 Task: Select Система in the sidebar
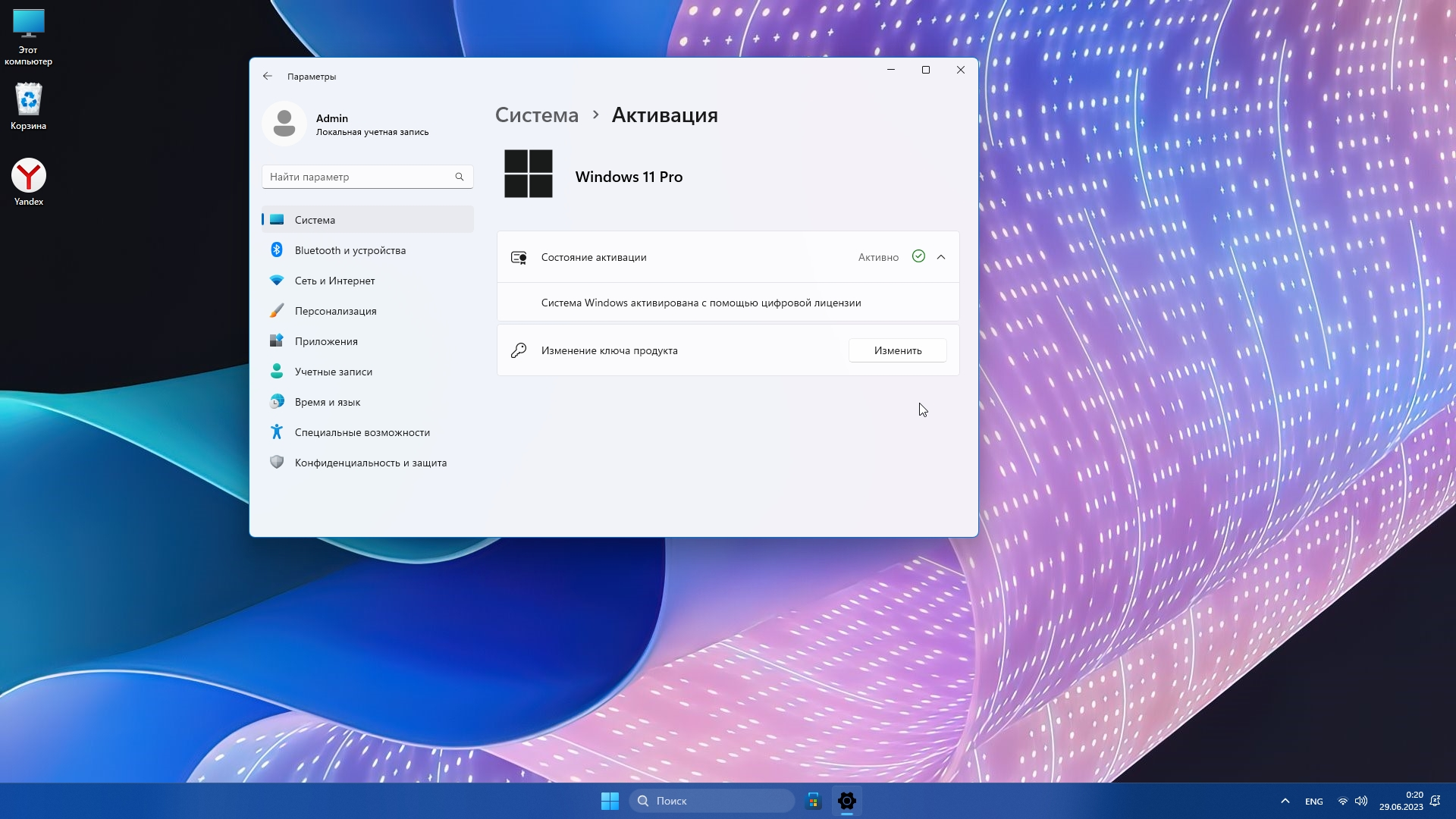click(315, 220)
